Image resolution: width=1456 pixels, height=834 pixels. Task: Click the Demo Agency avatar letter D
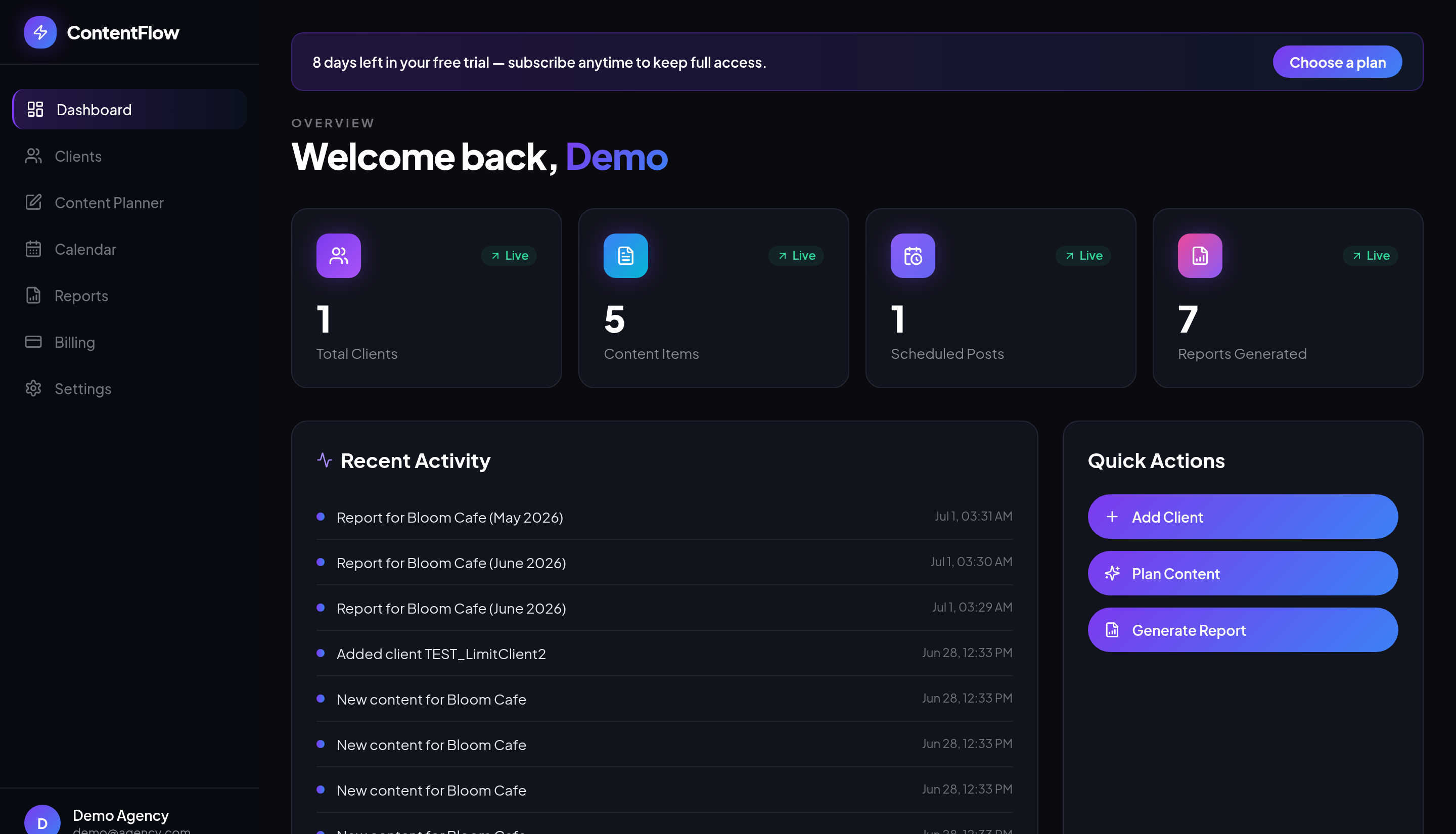point(42,822)
